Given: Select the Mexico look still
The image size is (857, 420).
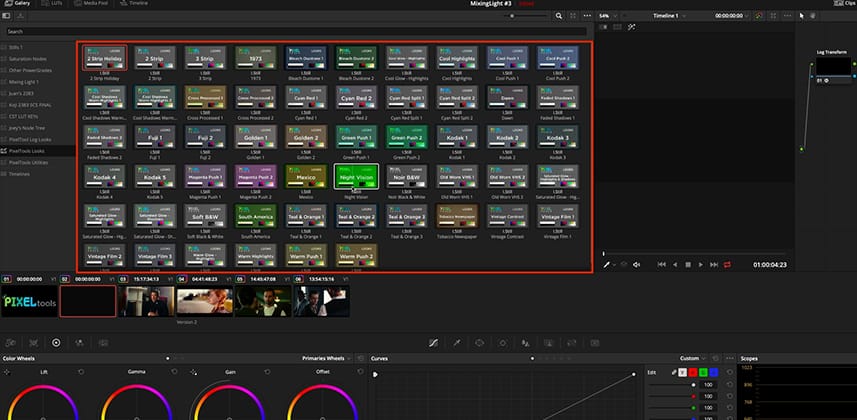Looking at the screenshot, I should coord(306,177).
